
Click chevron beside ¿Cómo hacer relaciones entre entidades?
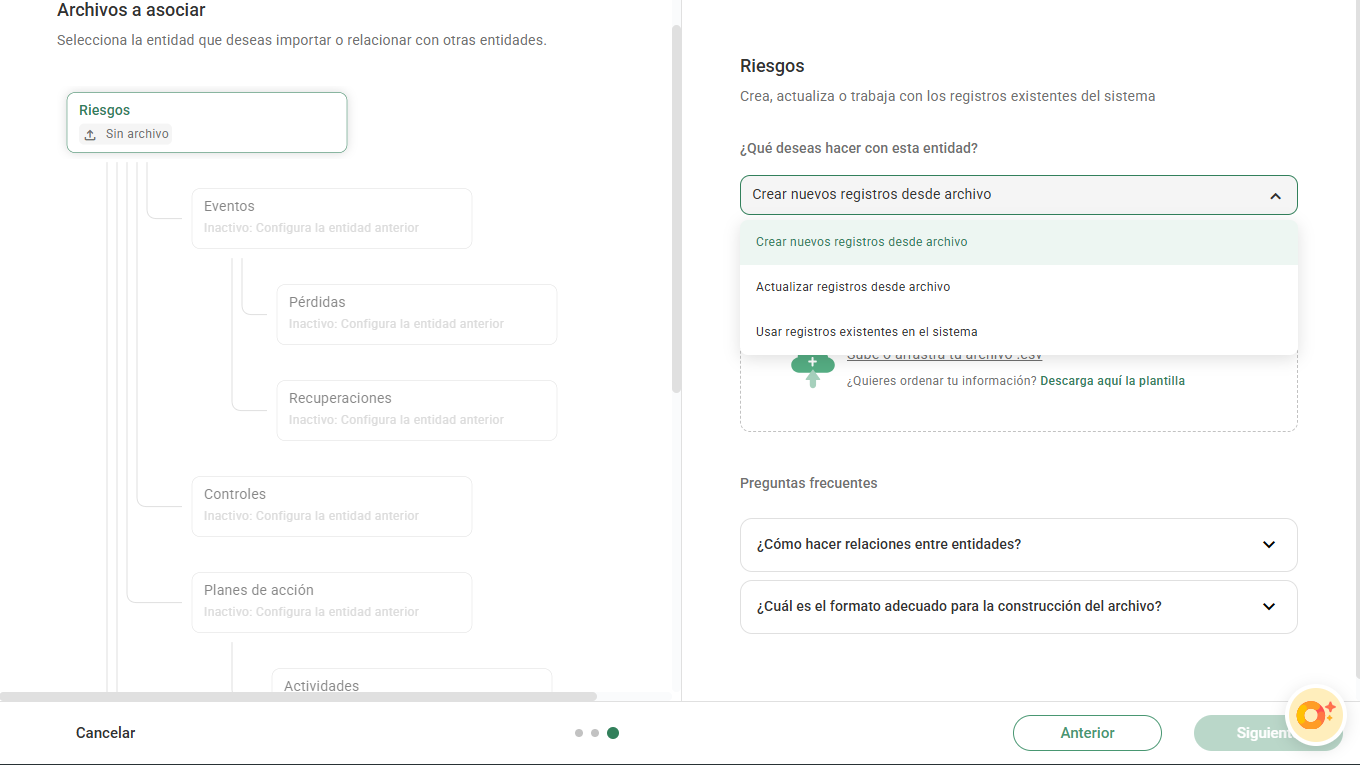point(1269,545)
